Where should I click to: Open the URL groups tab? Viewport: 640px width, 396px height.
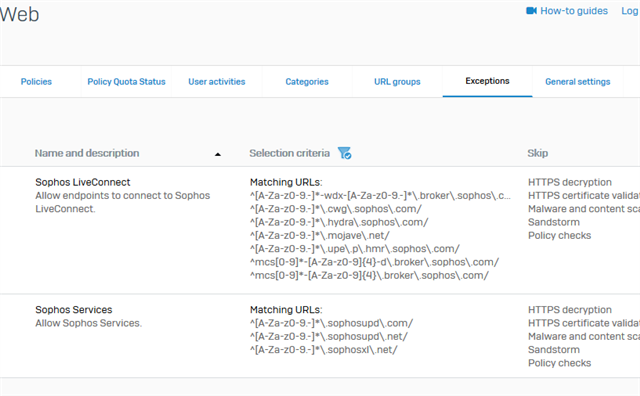[397, 82]
